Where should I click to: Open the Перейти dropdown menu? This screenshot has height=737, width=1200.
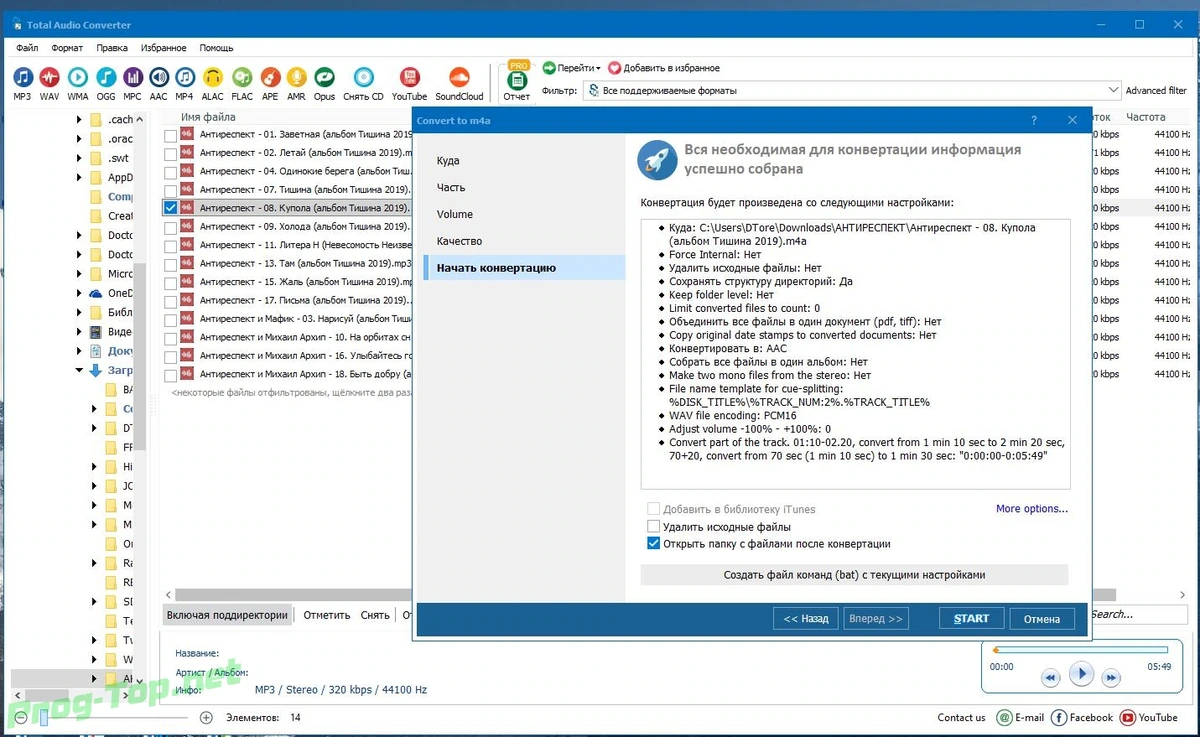tap(572, 68)
